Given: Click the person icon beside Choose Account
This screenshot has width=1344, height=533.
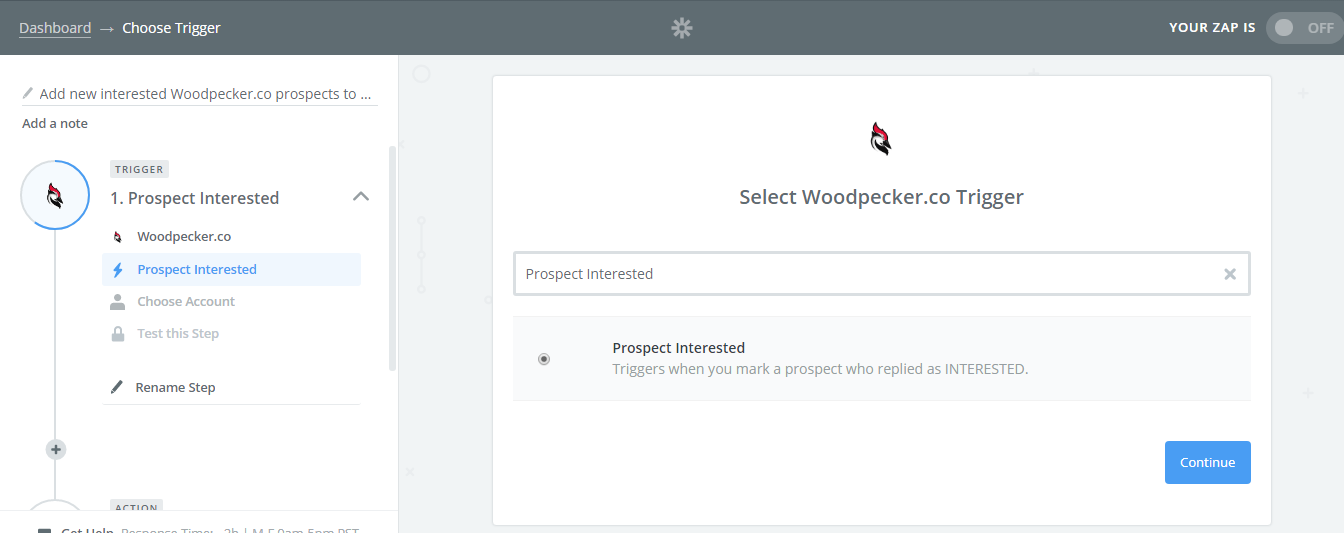Looking at the screenshot, I should point(118,302).
